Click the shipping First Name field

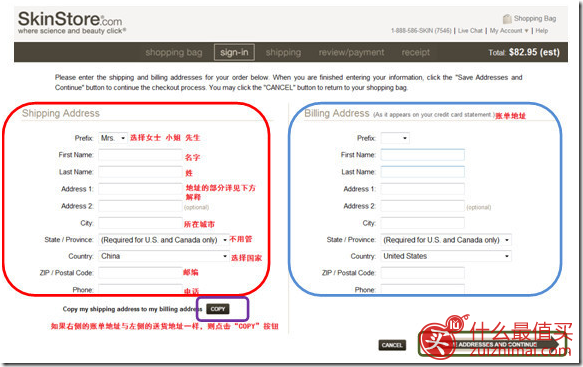click(x=140, y=155)
